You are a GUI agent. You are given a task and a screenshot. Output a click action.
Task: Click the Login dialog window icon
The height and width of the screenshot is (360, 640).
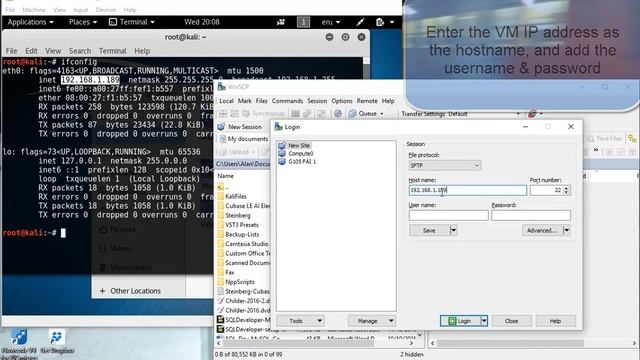pyautogui.click(x=278, y=127)
